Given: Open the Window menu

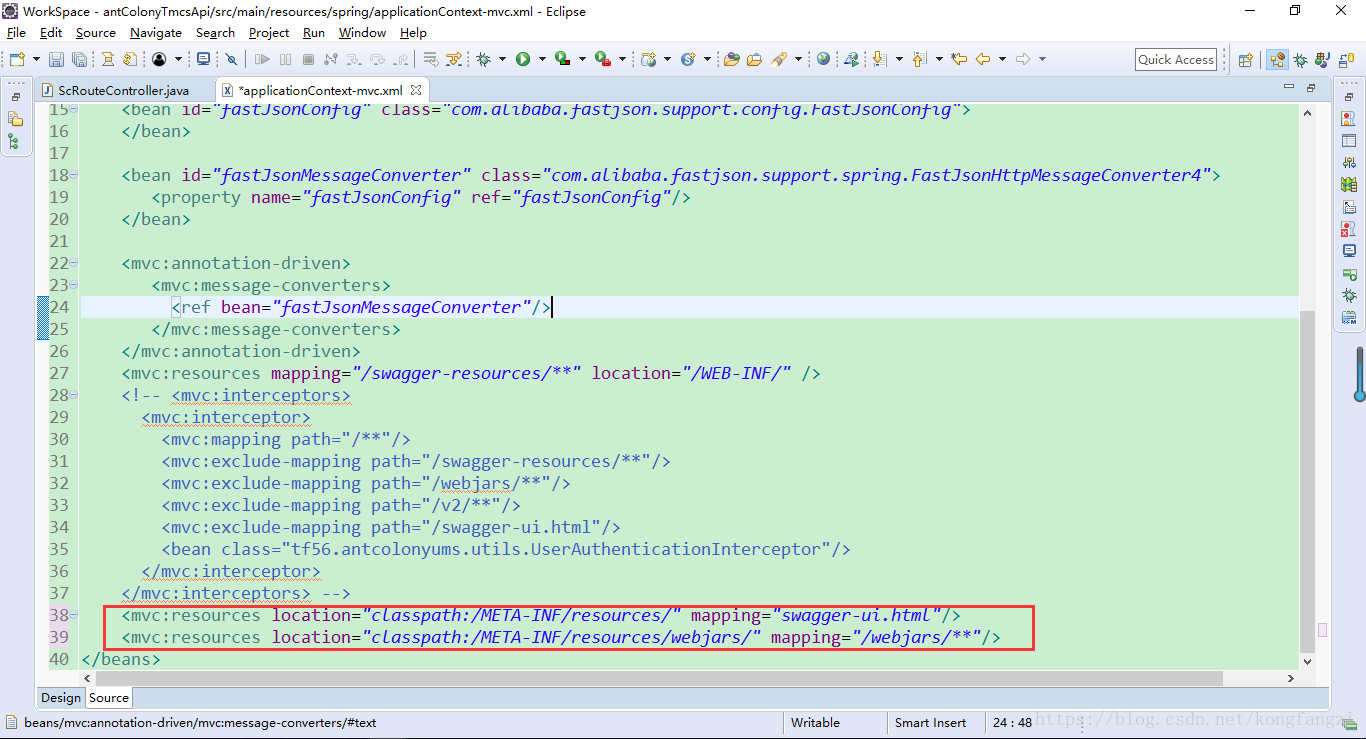Looking at the screenshot, I should click(x=362, y=32).
